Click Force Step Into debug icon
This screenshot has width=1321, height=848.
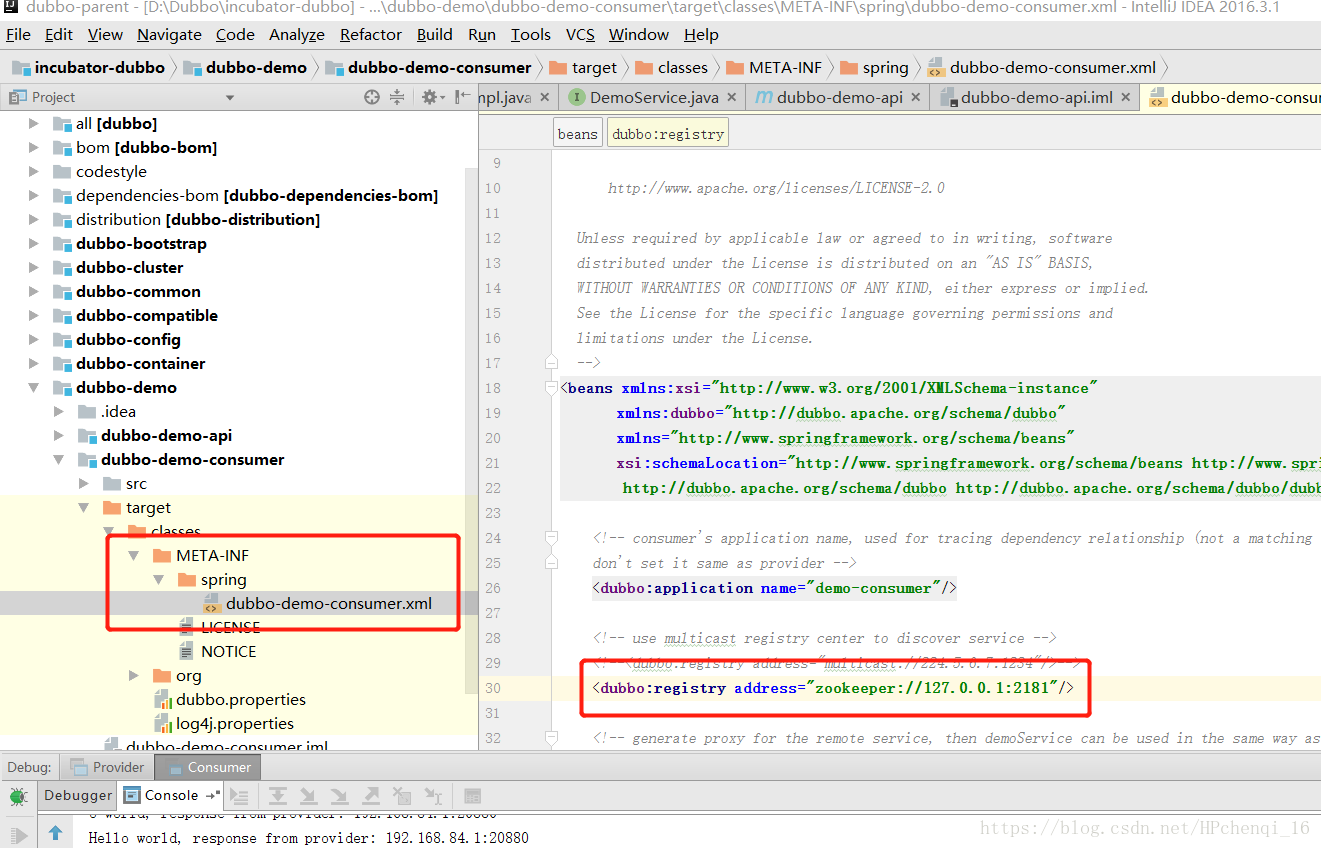[x=340, y=796]
